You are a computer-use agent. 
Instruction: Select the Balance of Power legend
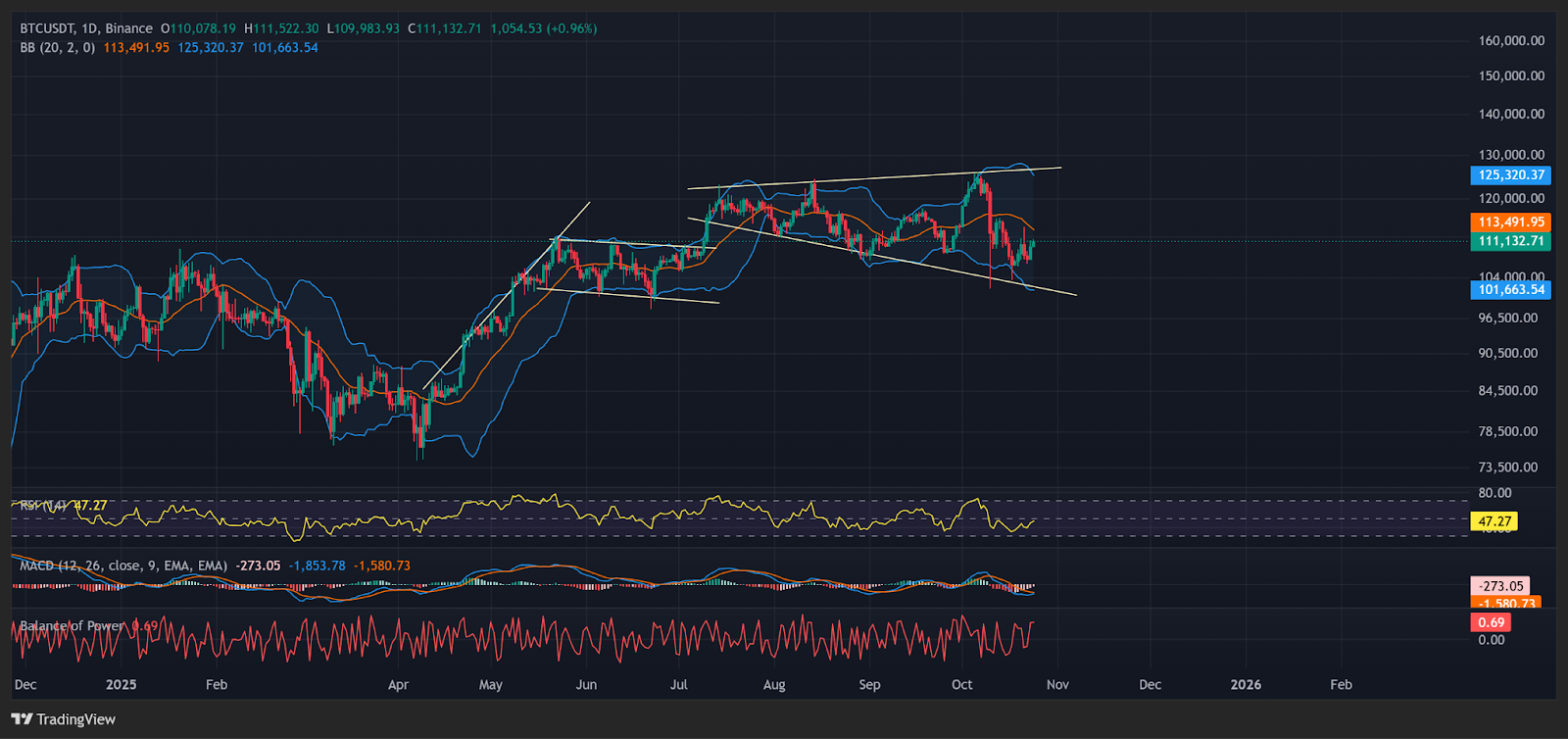[x=73, y=625]
